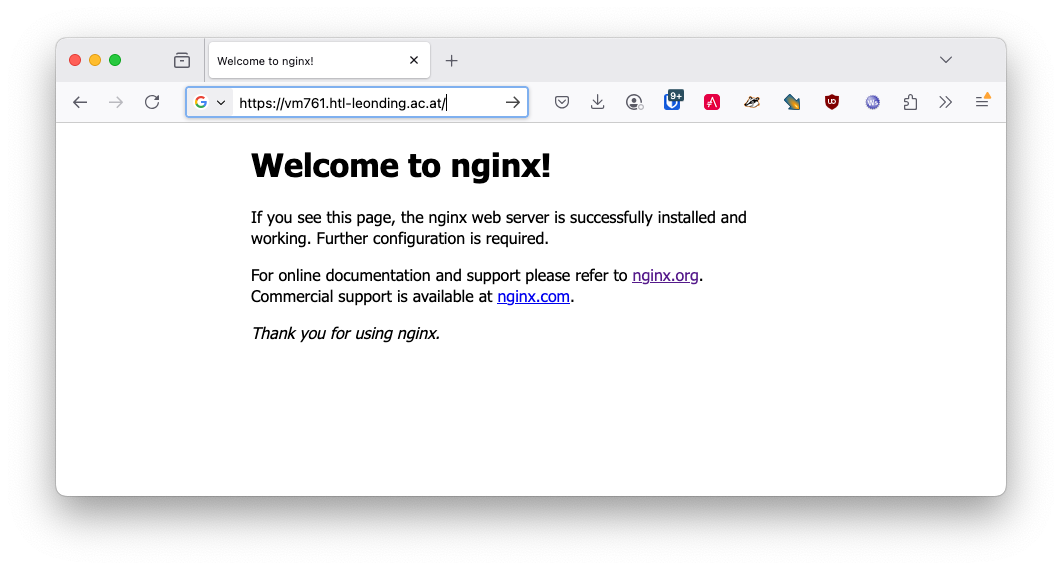
Task: Close the Welcome to nginx! tab
Action: (414, 60)
